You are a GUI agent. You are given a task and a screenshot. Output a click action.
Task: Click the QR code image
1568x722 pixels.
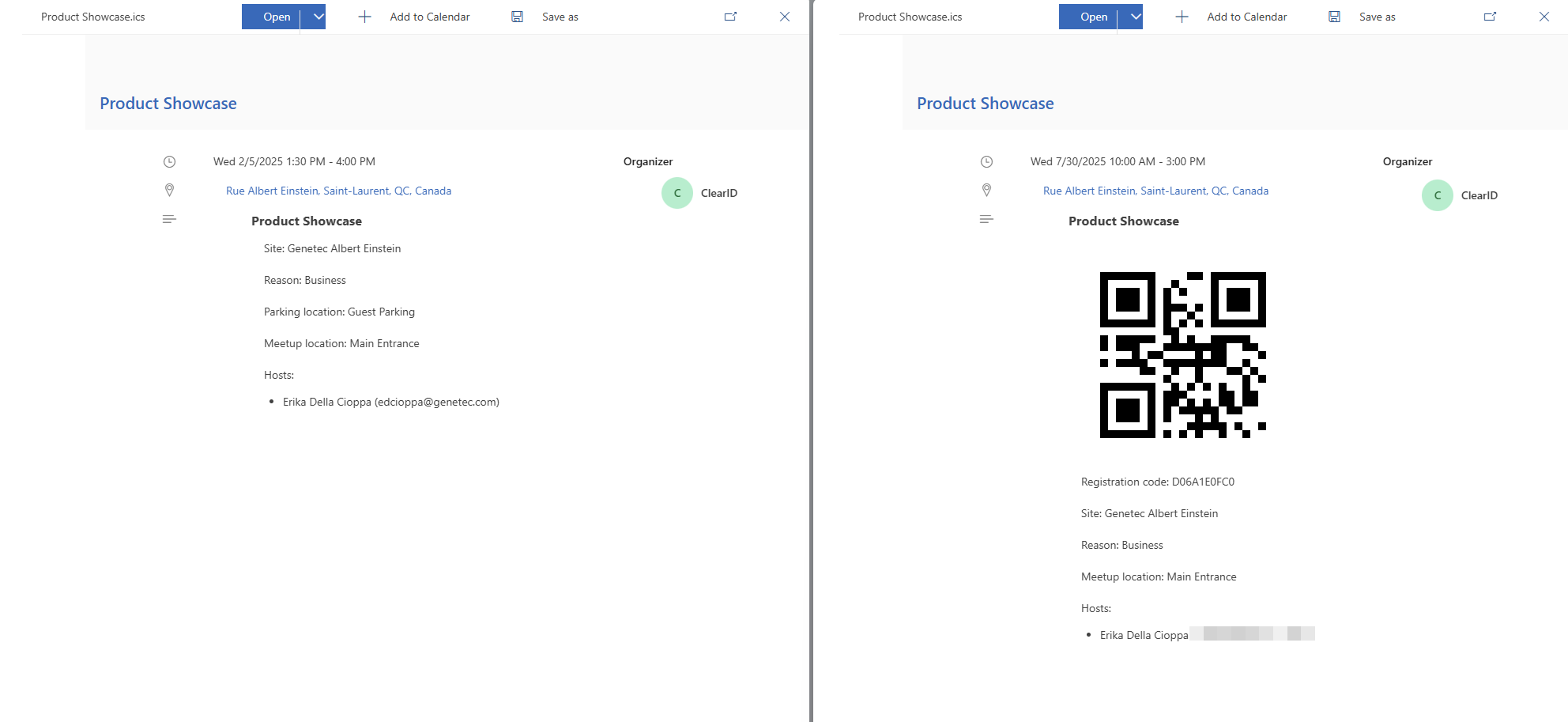[1182, 355]
